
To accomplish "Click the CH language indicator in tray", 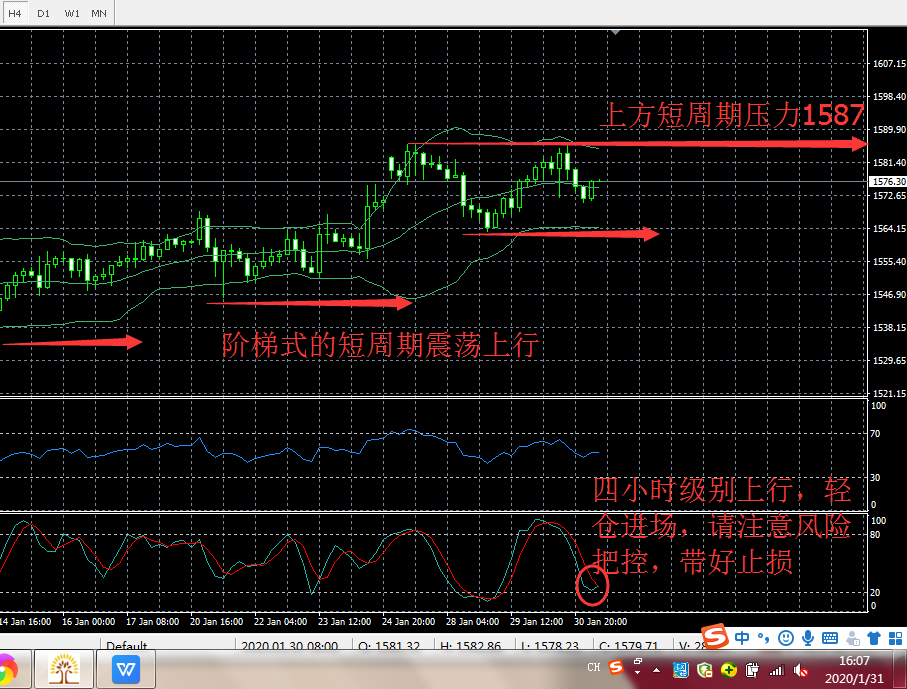I will (593, 668).
